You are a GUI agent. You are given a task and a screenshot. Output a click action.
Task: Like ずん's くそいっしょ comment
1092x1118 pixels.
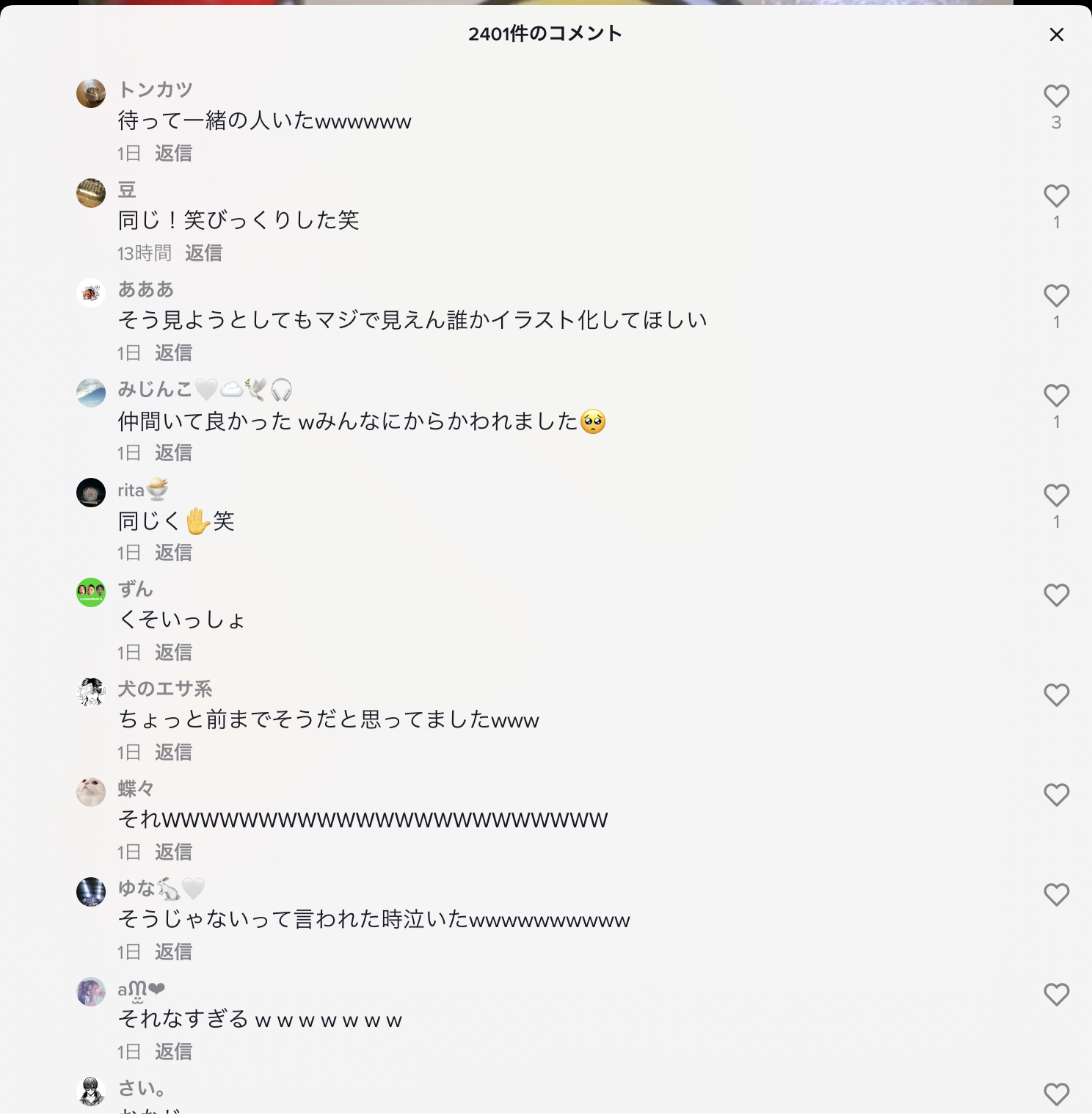pos(1056,595)
